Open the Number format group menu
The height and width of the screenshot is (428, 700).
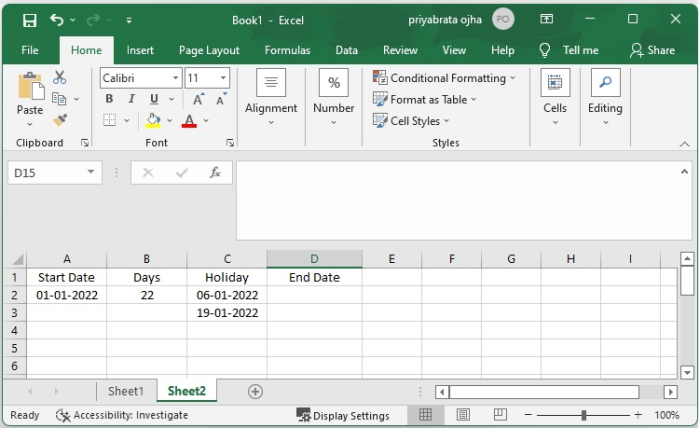333,97
